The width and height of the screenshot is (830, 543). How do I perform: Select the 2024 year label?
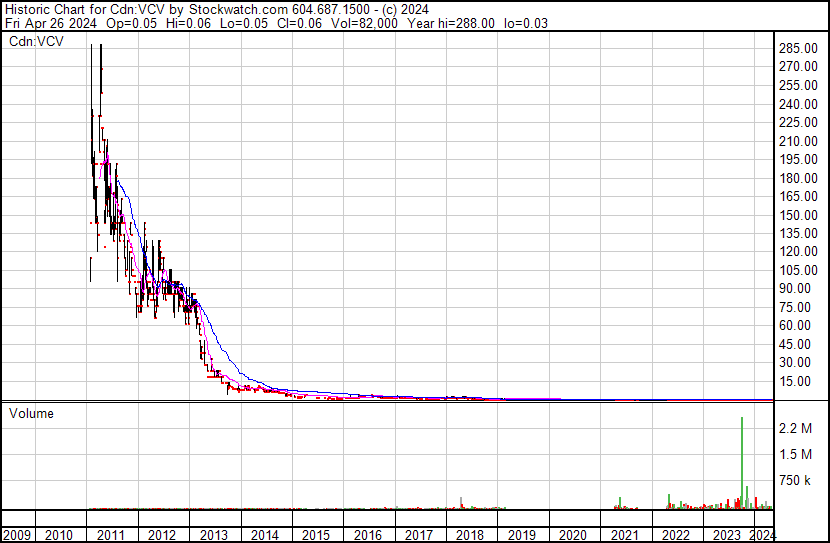[x=761, y=534]
